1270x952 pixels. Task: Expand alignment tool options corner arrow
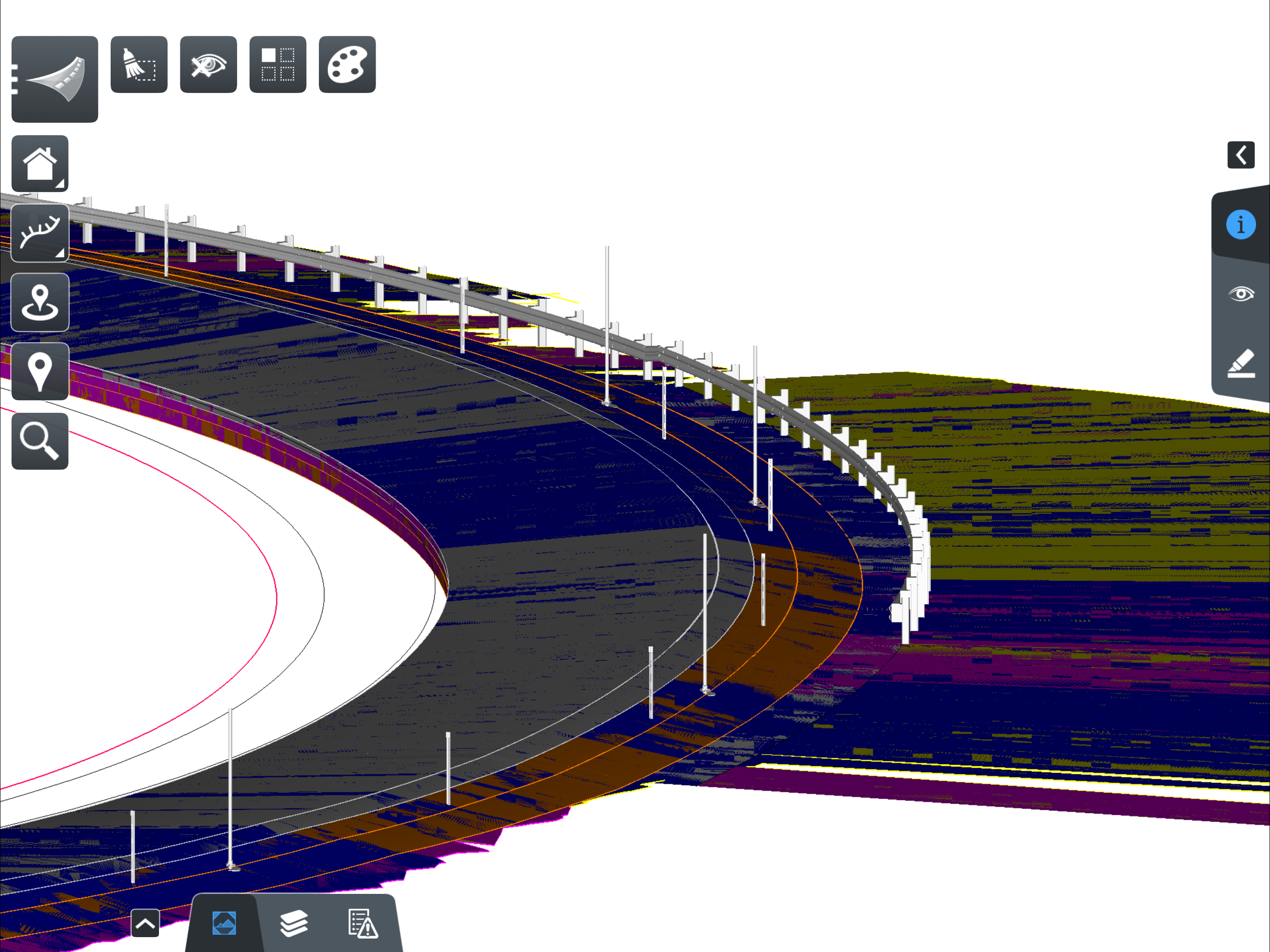60,253
